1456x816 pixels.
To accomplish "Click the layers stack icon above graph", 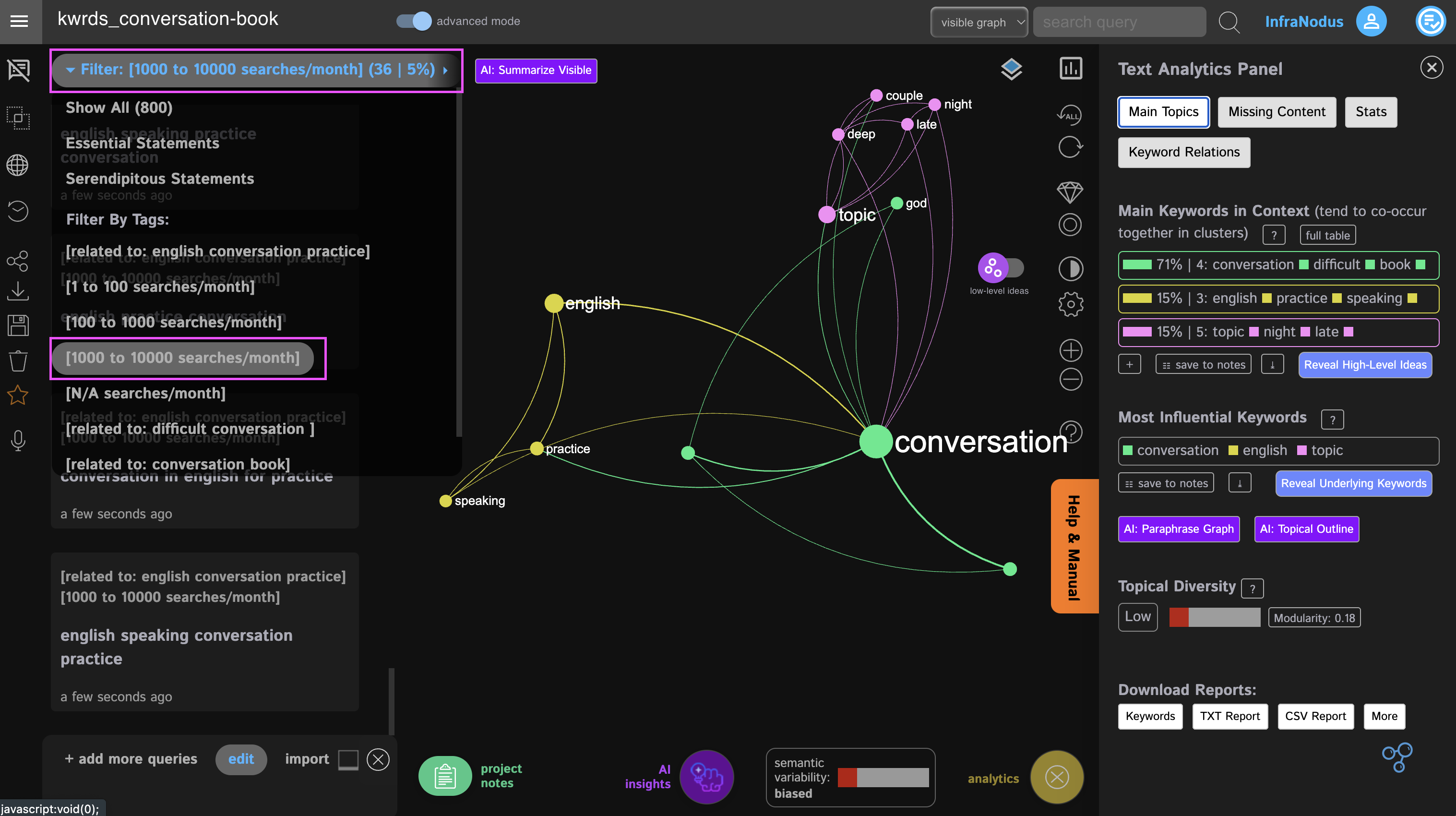I will tap(1011, 70).
